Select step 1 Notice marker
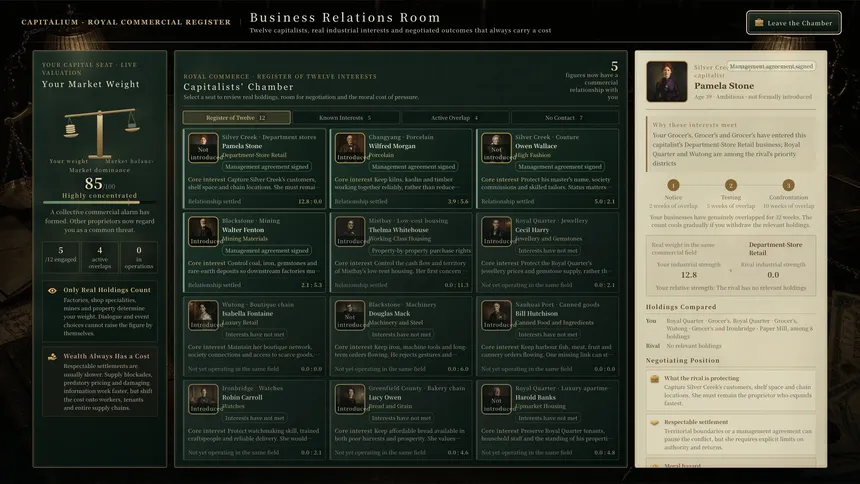The width and height of the screenshot is (860, 484). tap(673, 185)
